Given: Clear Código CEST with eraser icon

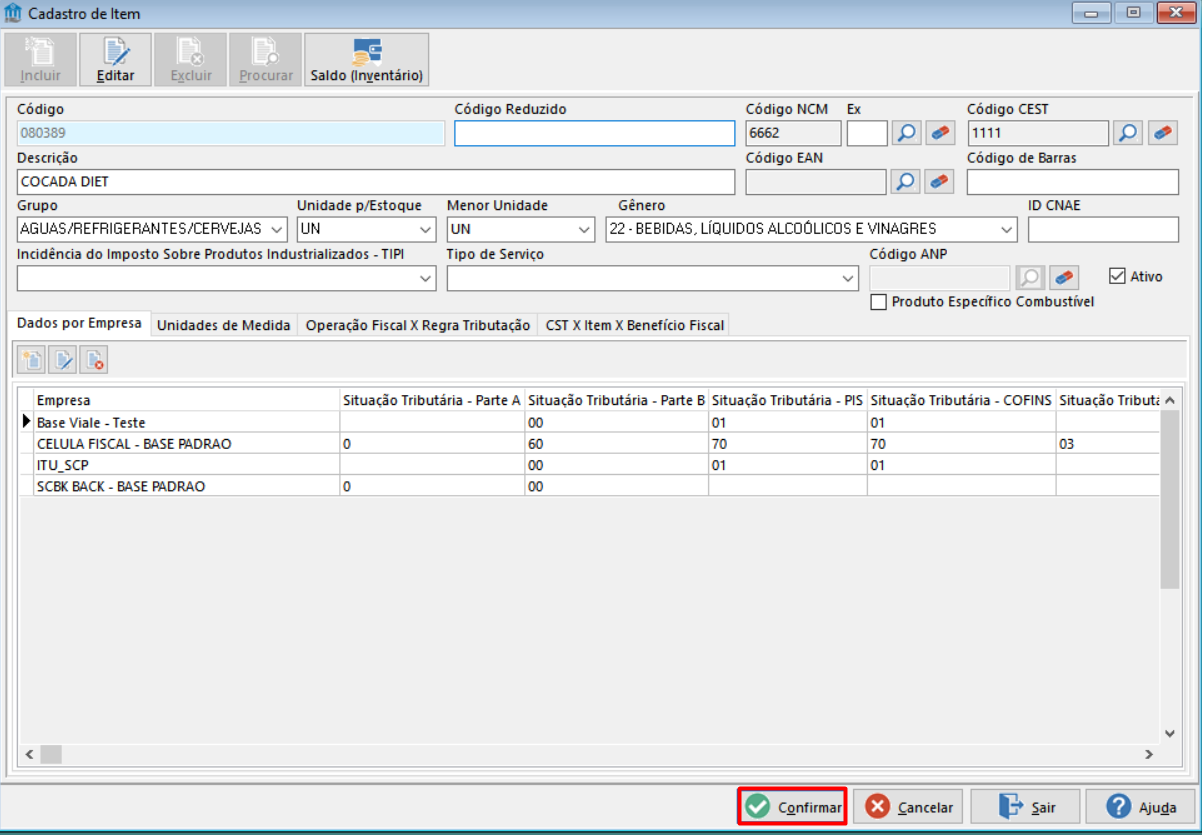Looking at the screenshot, I should [x=1162, y=133].
